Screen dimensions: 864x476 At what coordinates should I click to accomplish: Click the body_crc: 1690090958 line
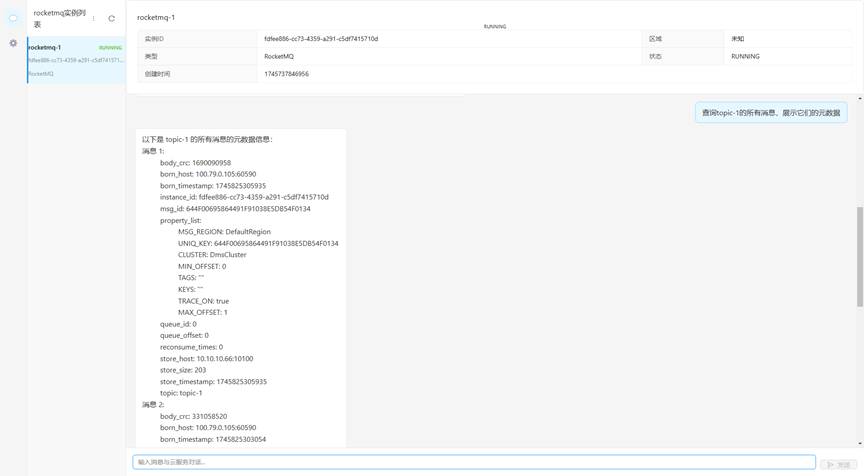(x=196, y=163)
